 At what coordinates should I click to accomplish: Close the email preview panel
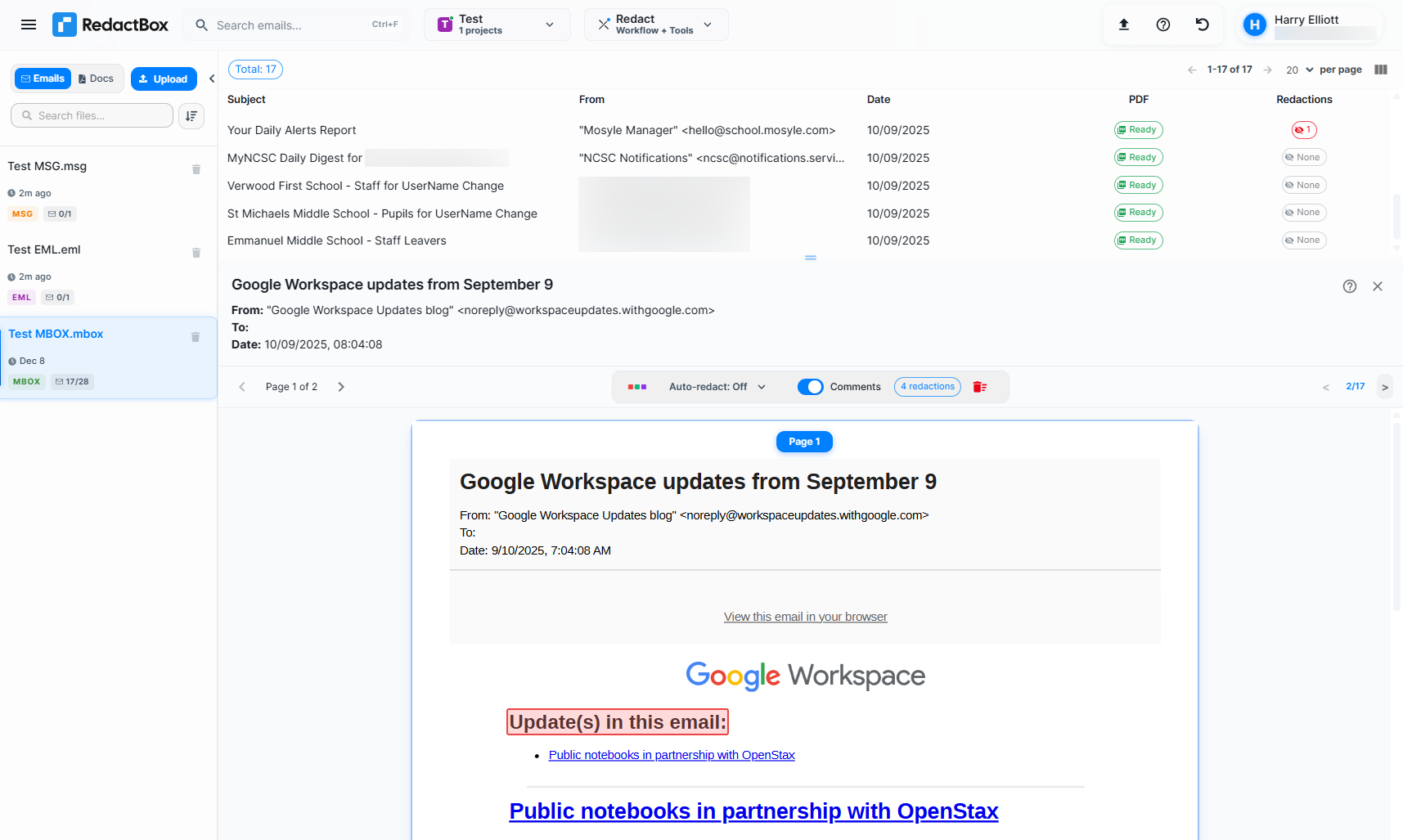pos(1378,286)
